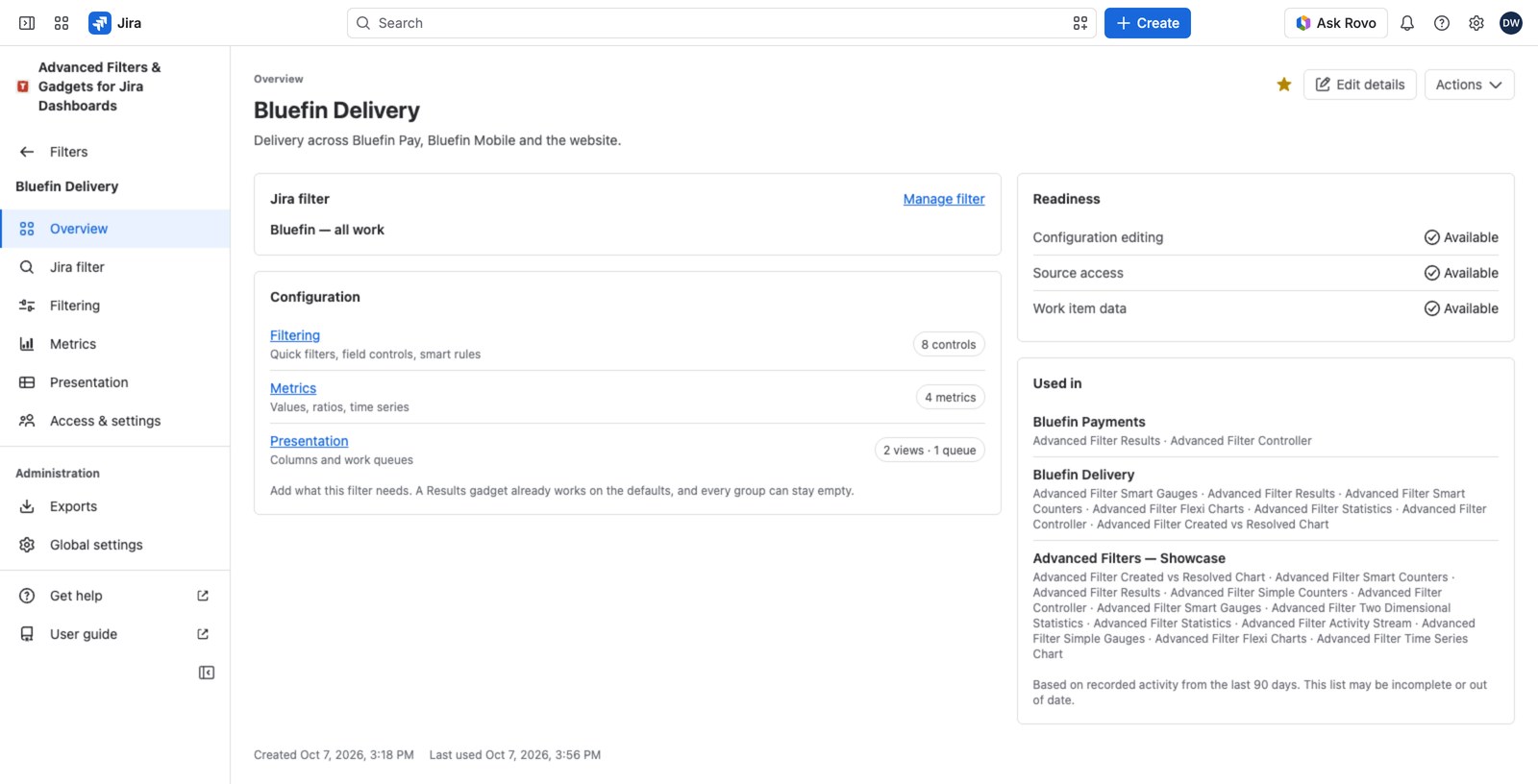The height and width of the screenshot is (784, 1538).
Task: Unstar the Bluefin Delivery filter
Action: pos(1284,85)
